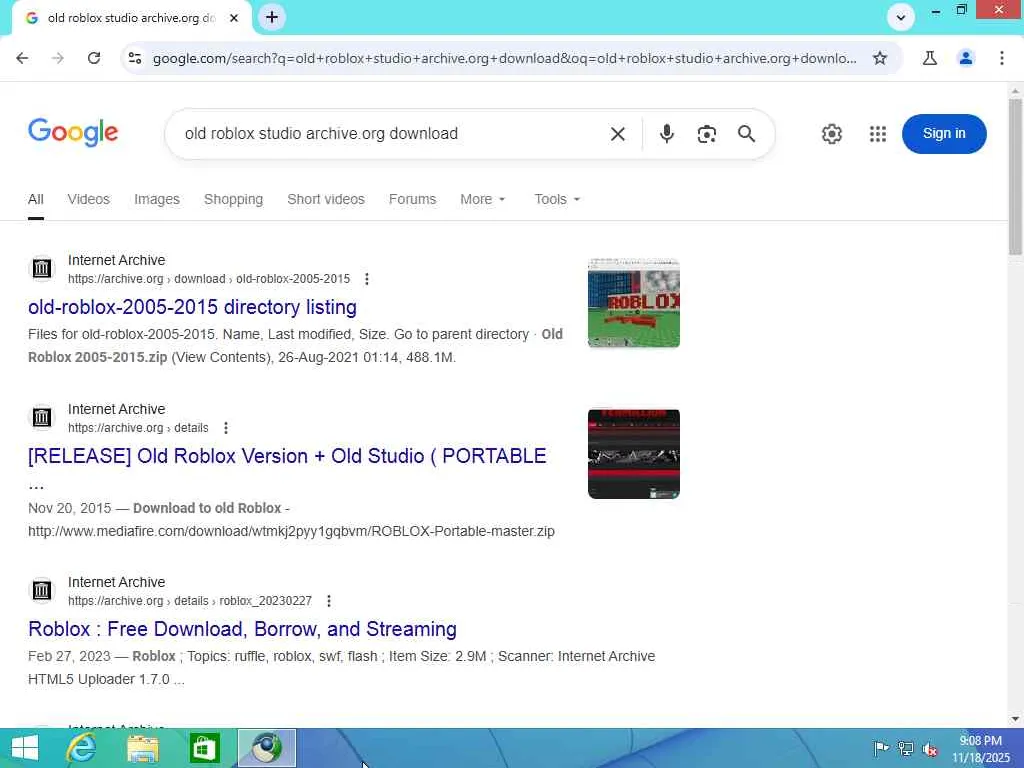Click the ROBLOX result thumbnail image
The image size is (1024, 768).
point(633,303)
